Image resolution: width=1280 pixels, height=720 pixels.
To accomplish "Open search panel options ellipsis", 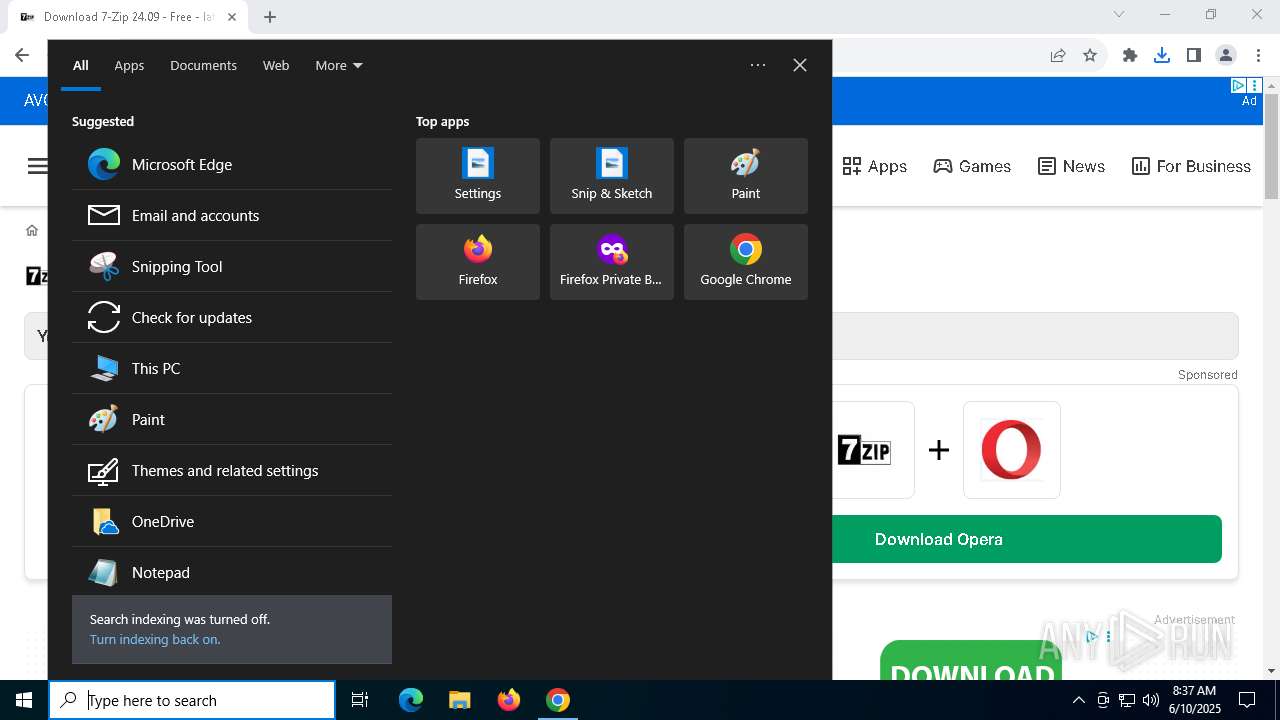I will 758,65.
